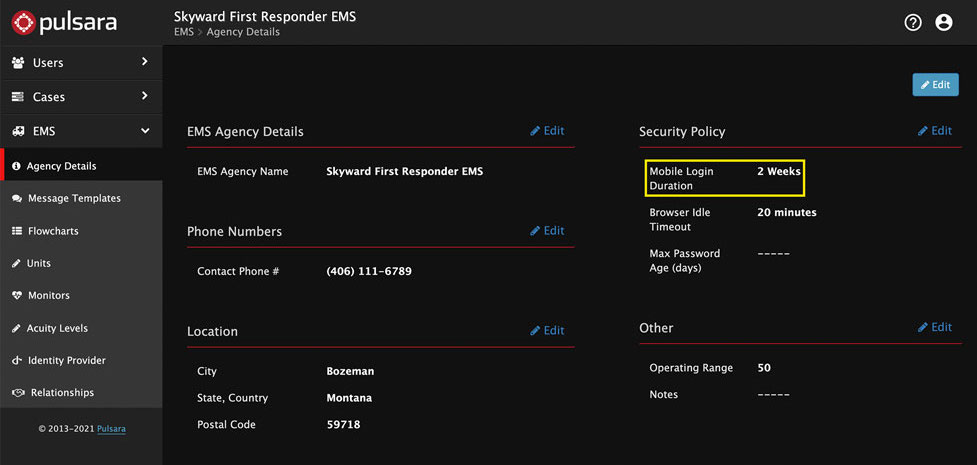The image size is (977, 465).
Task: Select Acuity Levels in the sidebar
Action: 57,328
